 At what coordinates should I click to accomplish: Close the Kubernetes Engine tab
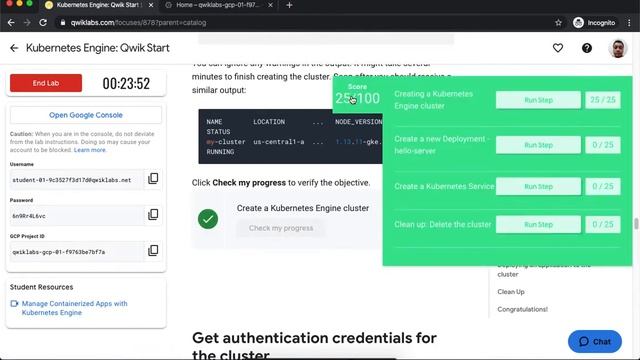(x=151, y=5)
